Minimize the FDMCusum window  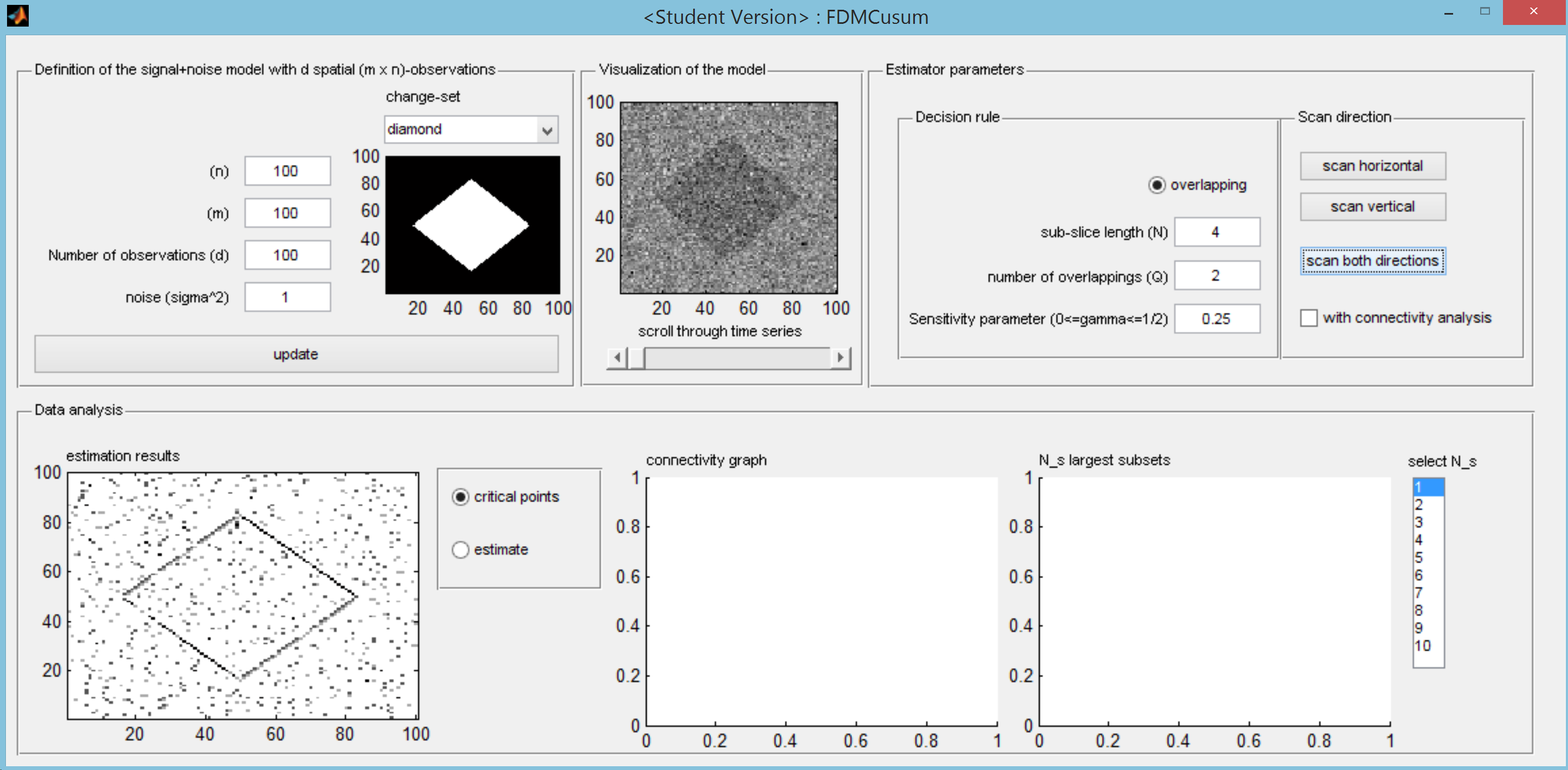click(x=1449, y=13)
